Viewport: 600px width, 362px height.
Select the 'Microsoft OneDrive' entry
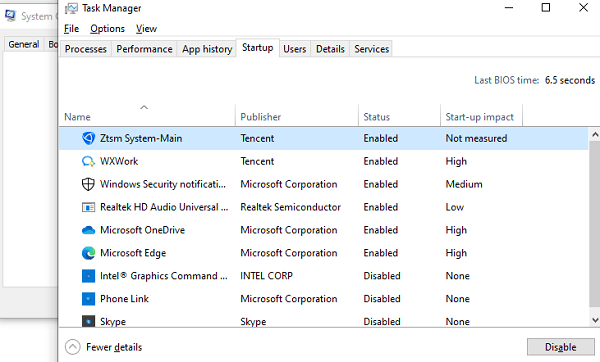pos(142,230)
